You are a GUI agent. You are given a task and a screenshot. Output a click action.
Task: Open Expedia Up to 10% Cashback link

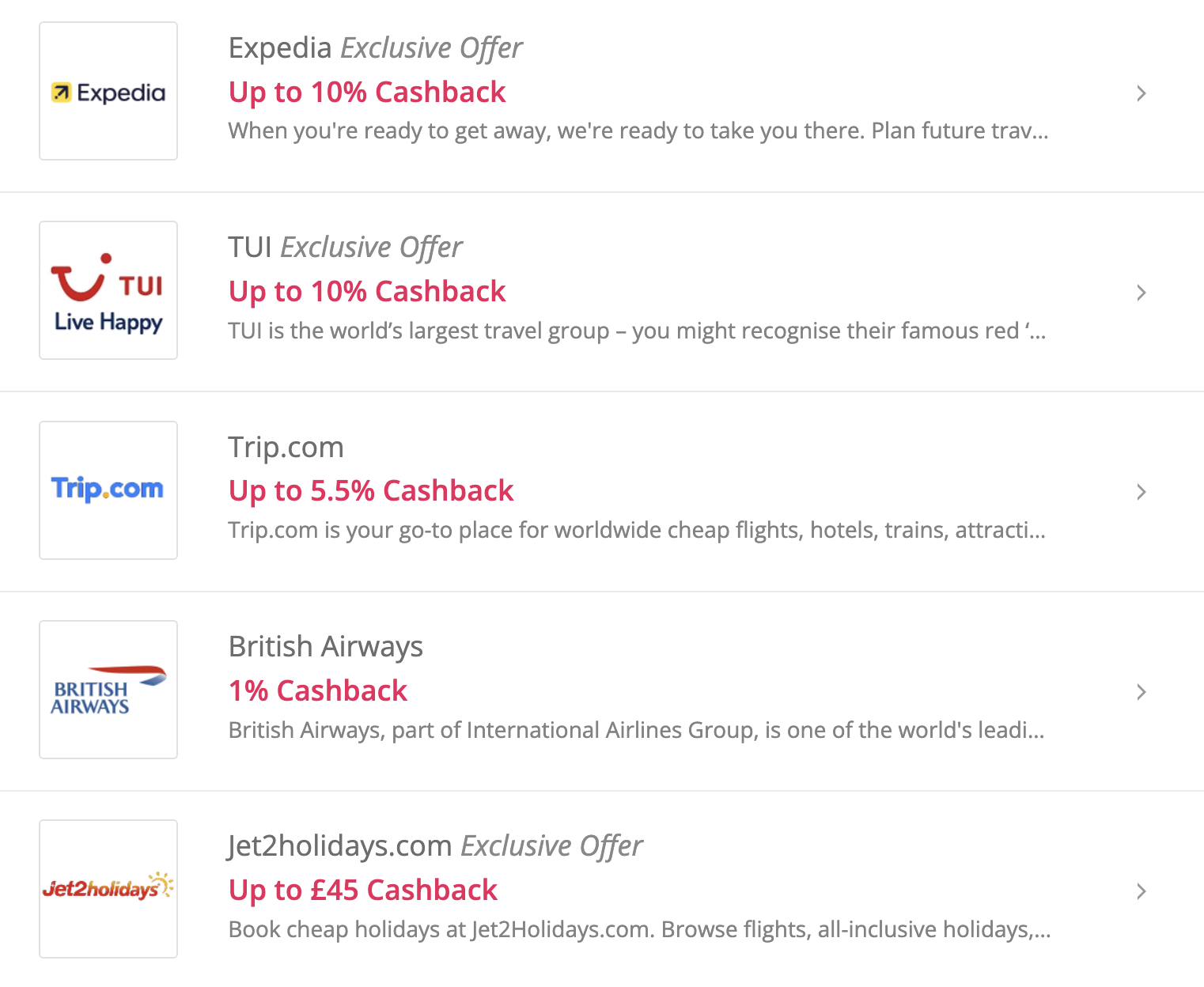point(367,93)
